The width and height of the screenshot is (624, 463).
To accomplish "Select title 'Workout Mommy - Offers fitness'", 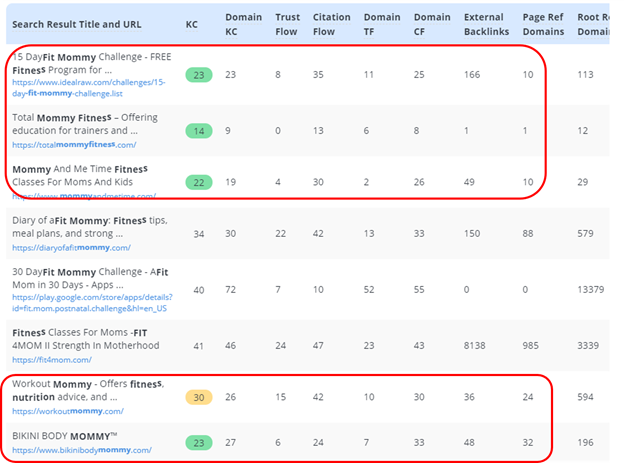I will pyautogui.click(x=88, y=384).
